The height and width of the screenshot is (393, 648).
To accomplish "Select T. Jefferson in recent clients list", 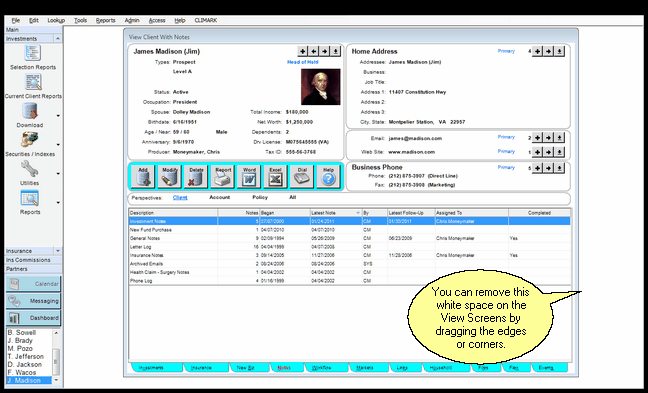I will click(26, 357).
